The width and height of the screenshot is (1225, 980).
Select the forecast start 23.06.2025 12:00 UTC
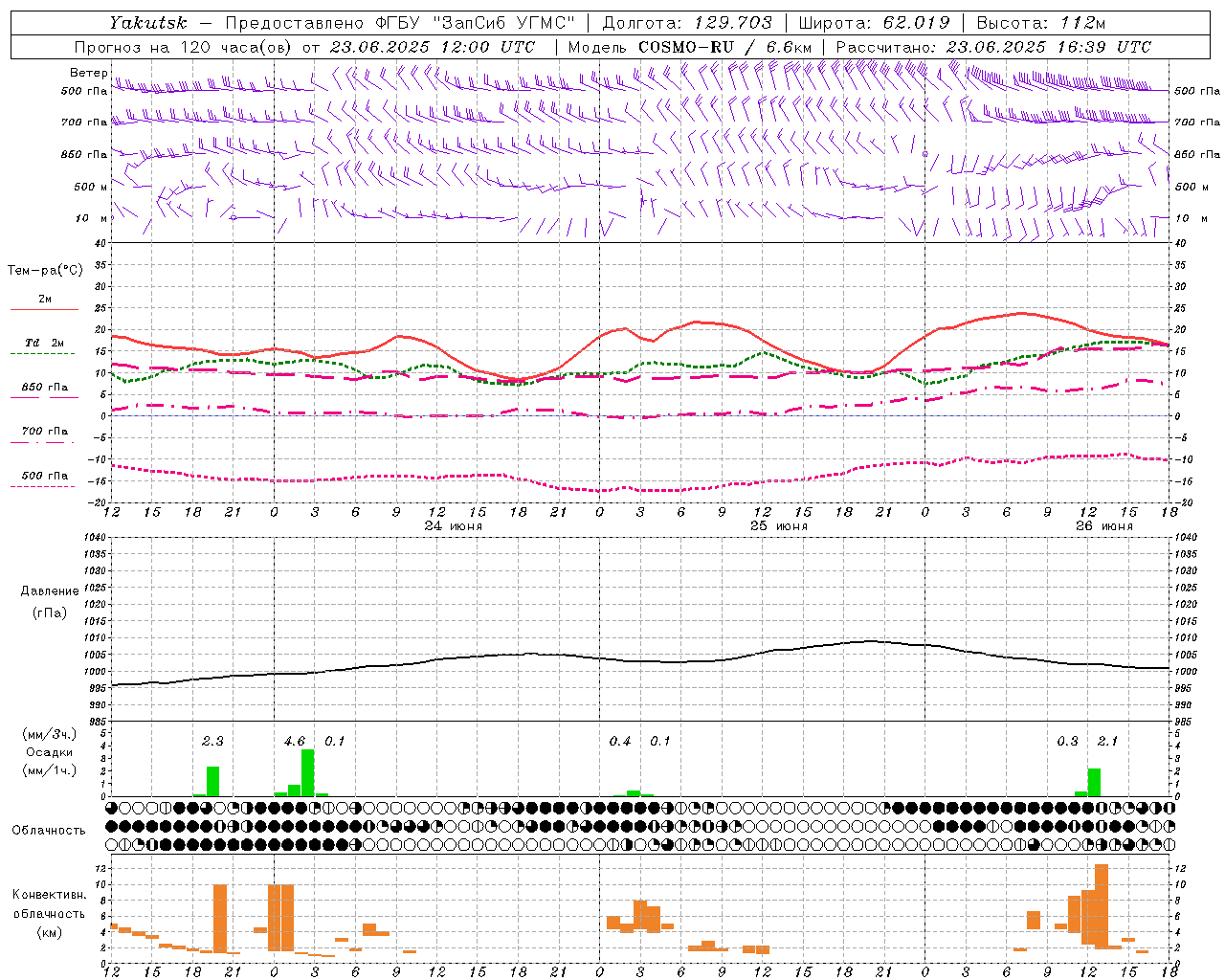[432, 47]
